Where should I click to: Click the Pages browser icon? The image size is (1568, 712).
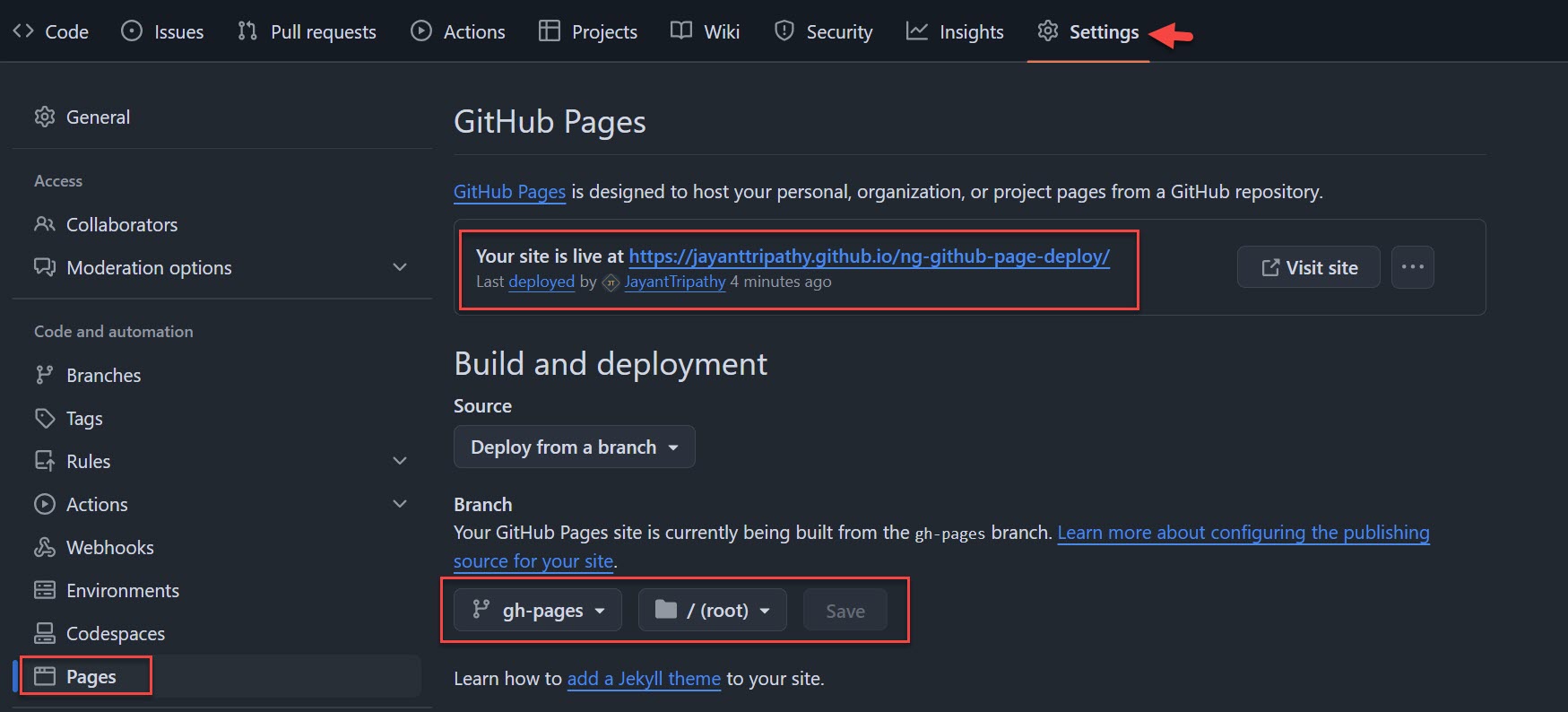pyautogui.click(x=45, y=676)
